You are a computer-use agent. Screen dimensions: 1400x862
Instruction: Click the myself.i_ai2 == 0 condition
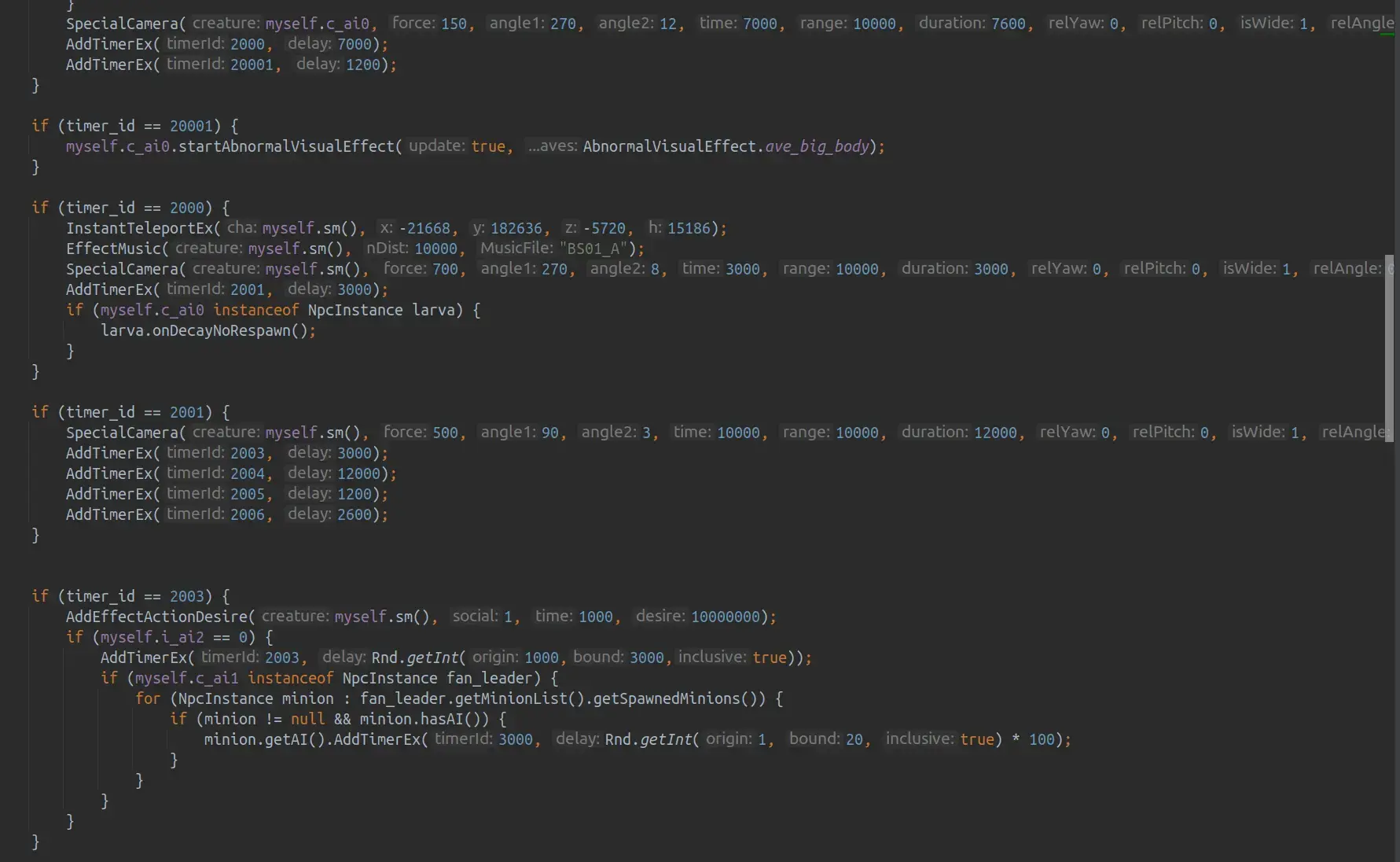(x=174, y=637)
